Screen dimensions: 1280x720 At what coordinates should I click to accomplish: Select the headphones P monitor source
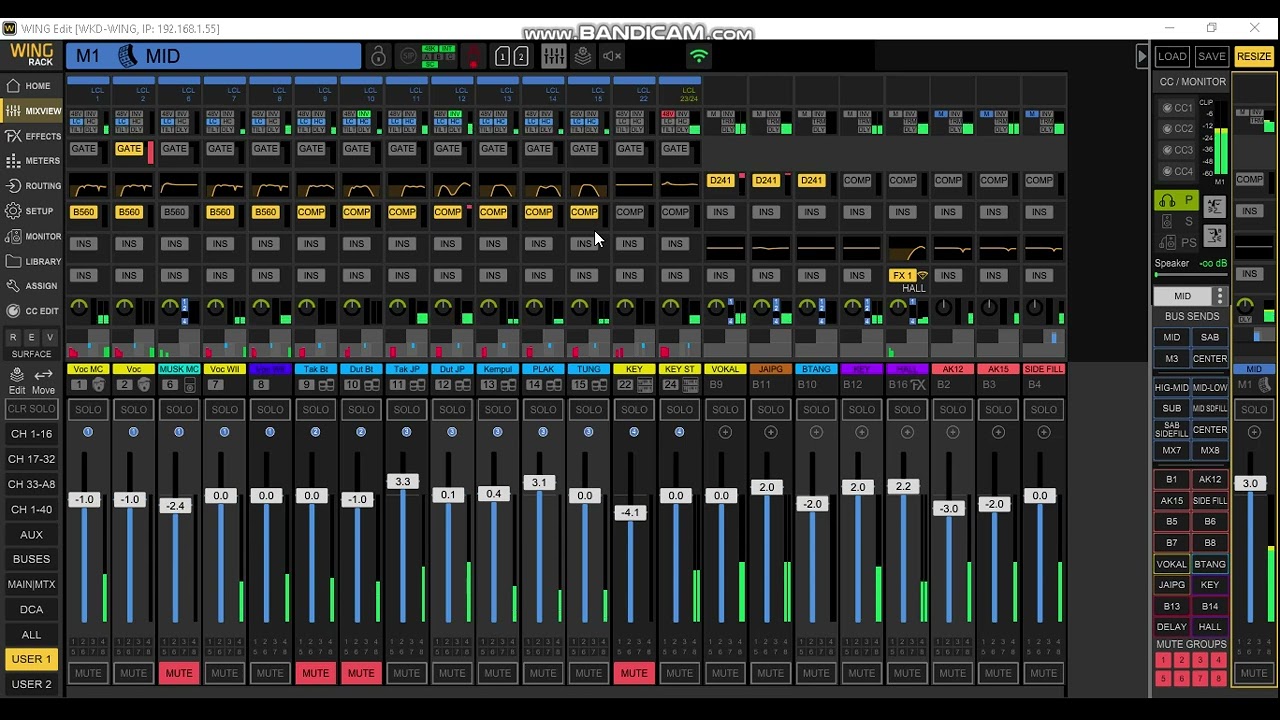pyautogui.click(x=1176, y=201)
